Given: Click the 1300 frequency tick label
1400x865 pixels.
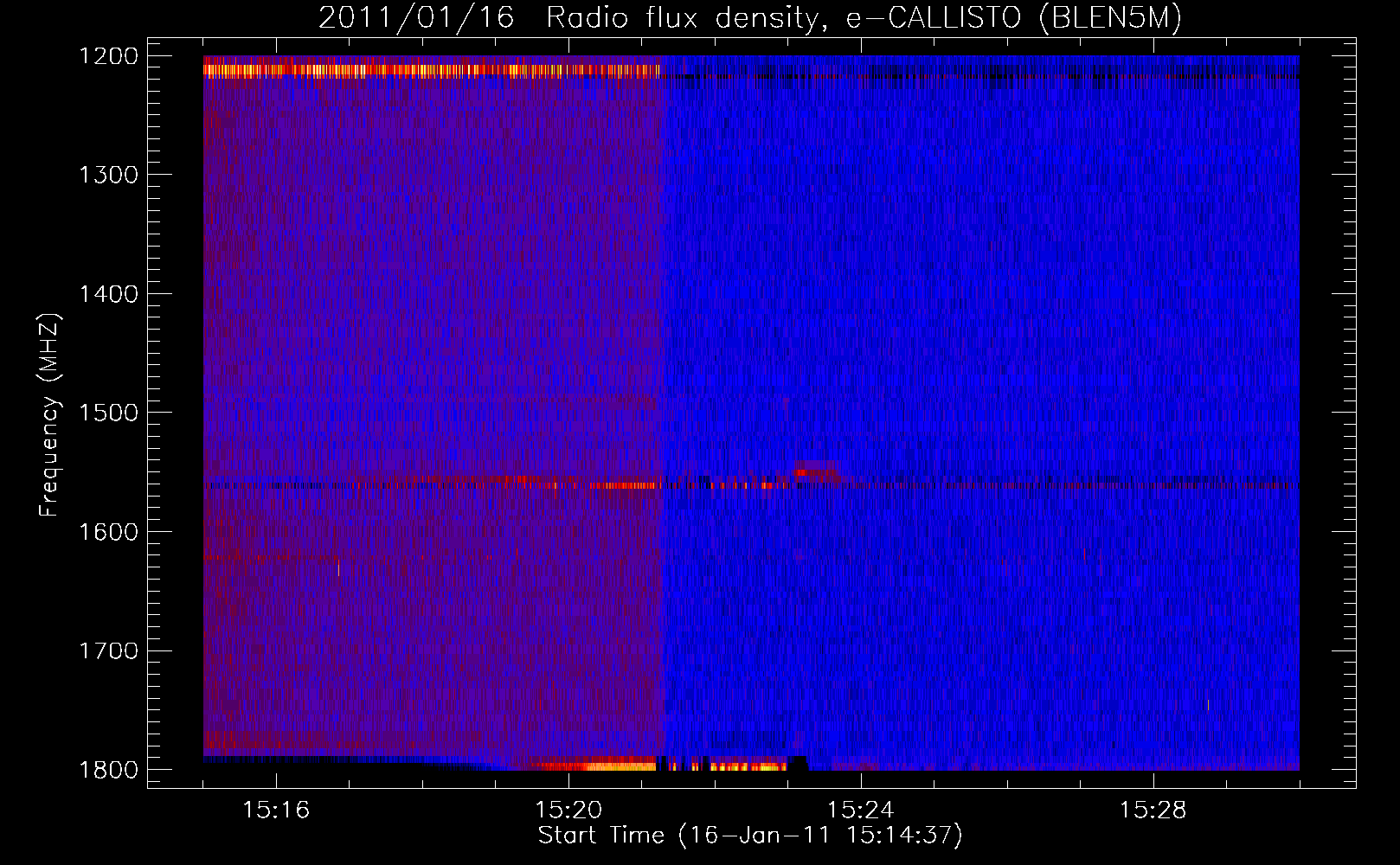Looking at the screenshot, I should (x=109, y=175).
